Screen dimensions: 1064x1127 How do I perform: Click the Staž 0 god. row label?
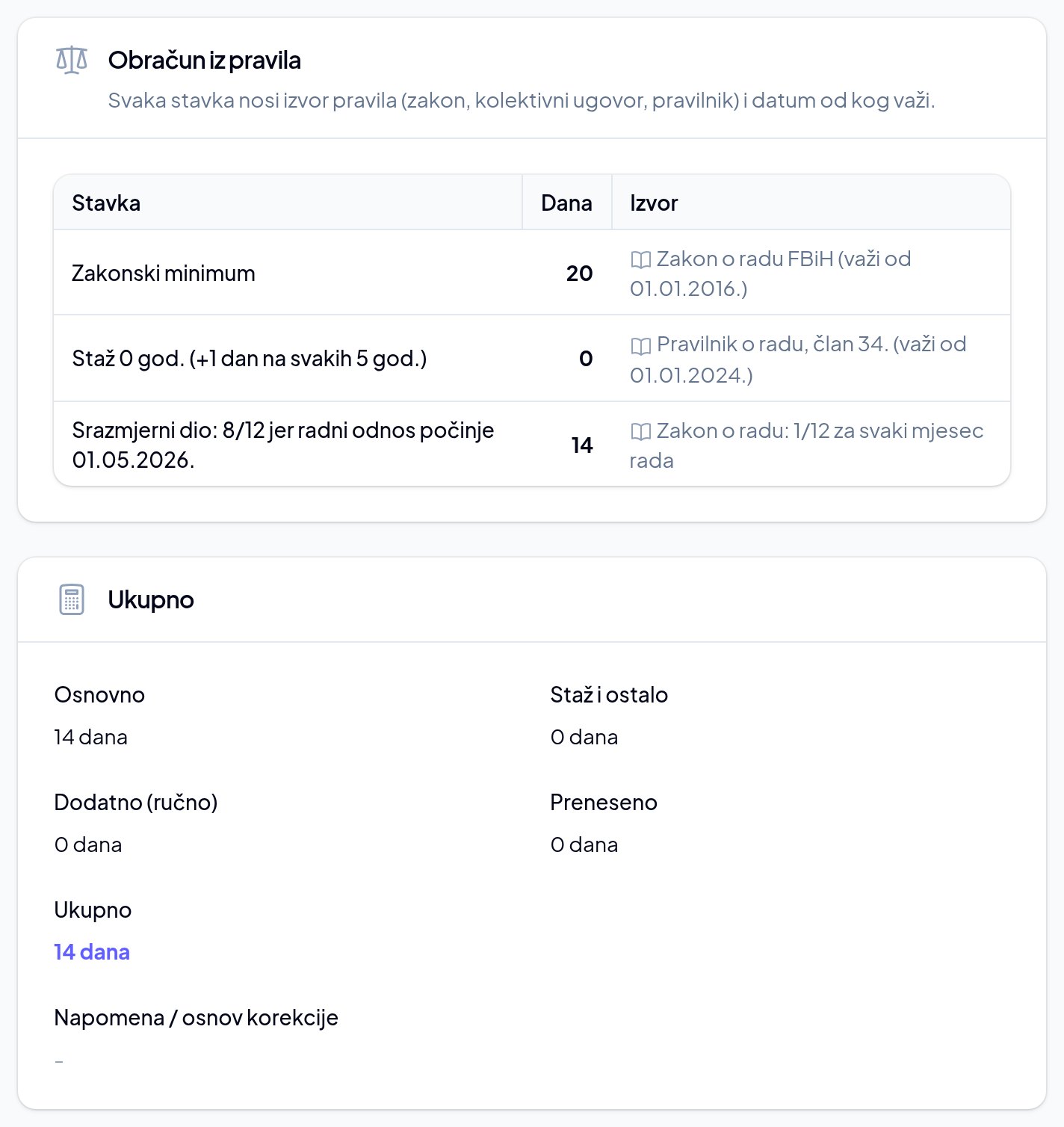pyautogui.click(x=250, y=358)
